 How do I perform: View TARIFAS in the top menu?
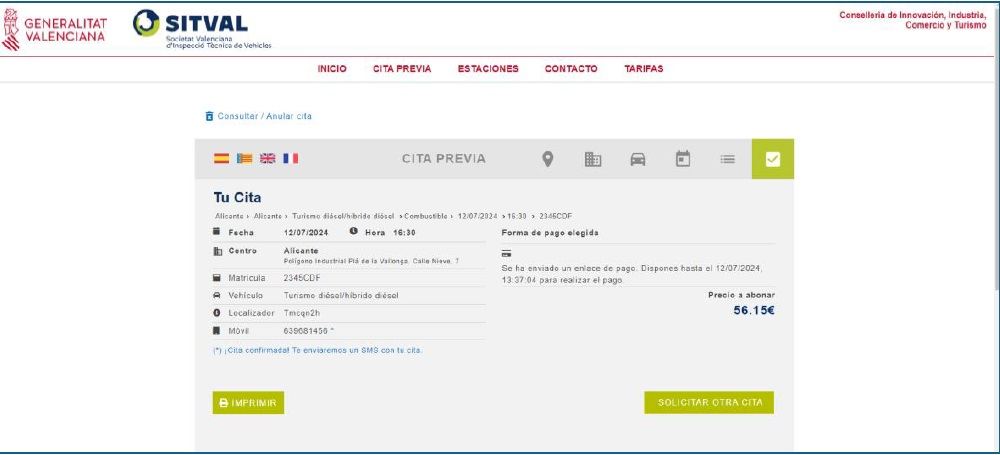click(x=644, y=69)
